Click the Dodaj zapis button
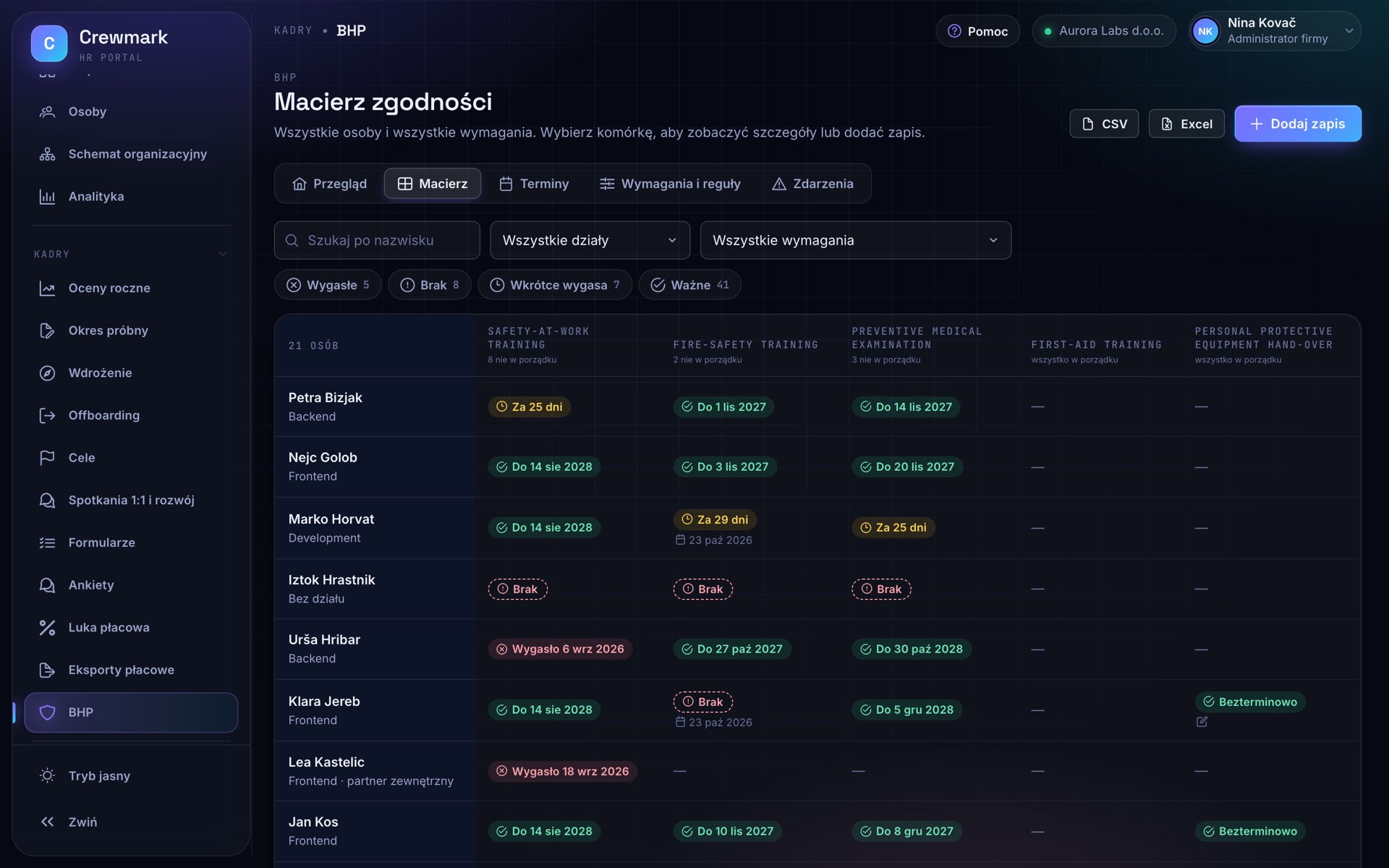 (x=1298, y=124)
